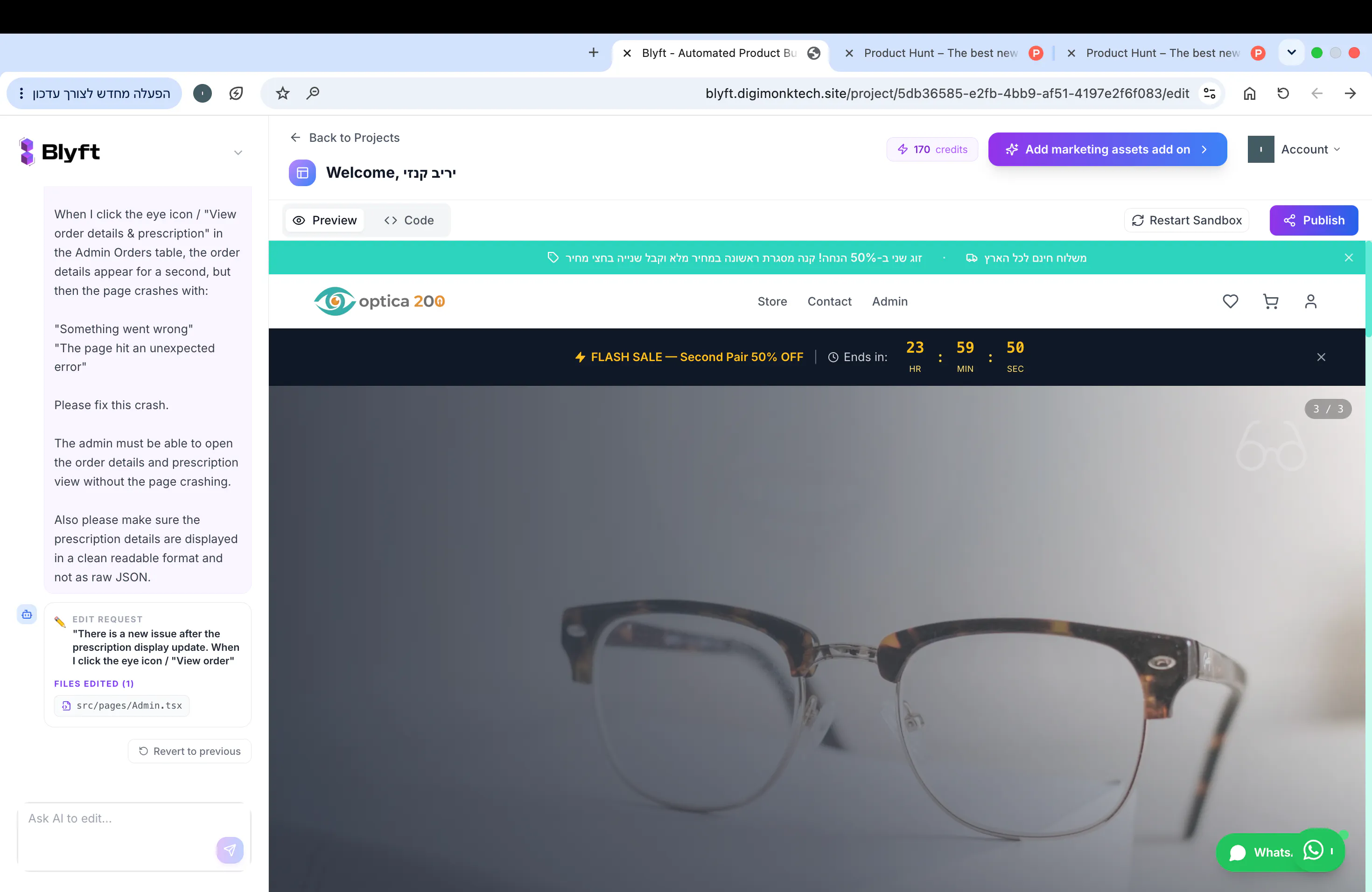Open site settings icon in address bar
1372x892 pixels.
(x=1210, y=93)
